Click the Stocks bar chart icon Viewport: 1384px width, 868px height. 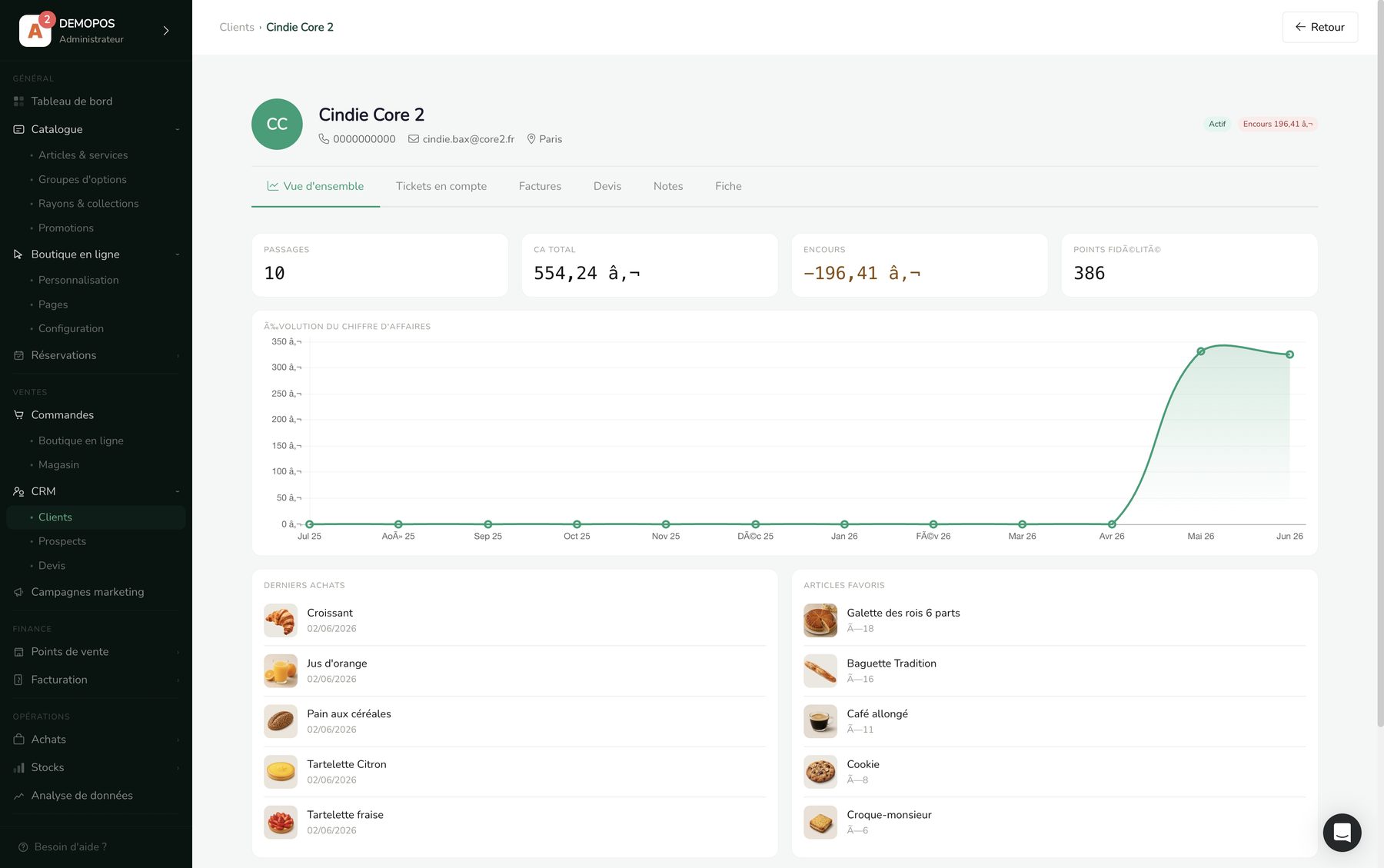click(18, 767)
